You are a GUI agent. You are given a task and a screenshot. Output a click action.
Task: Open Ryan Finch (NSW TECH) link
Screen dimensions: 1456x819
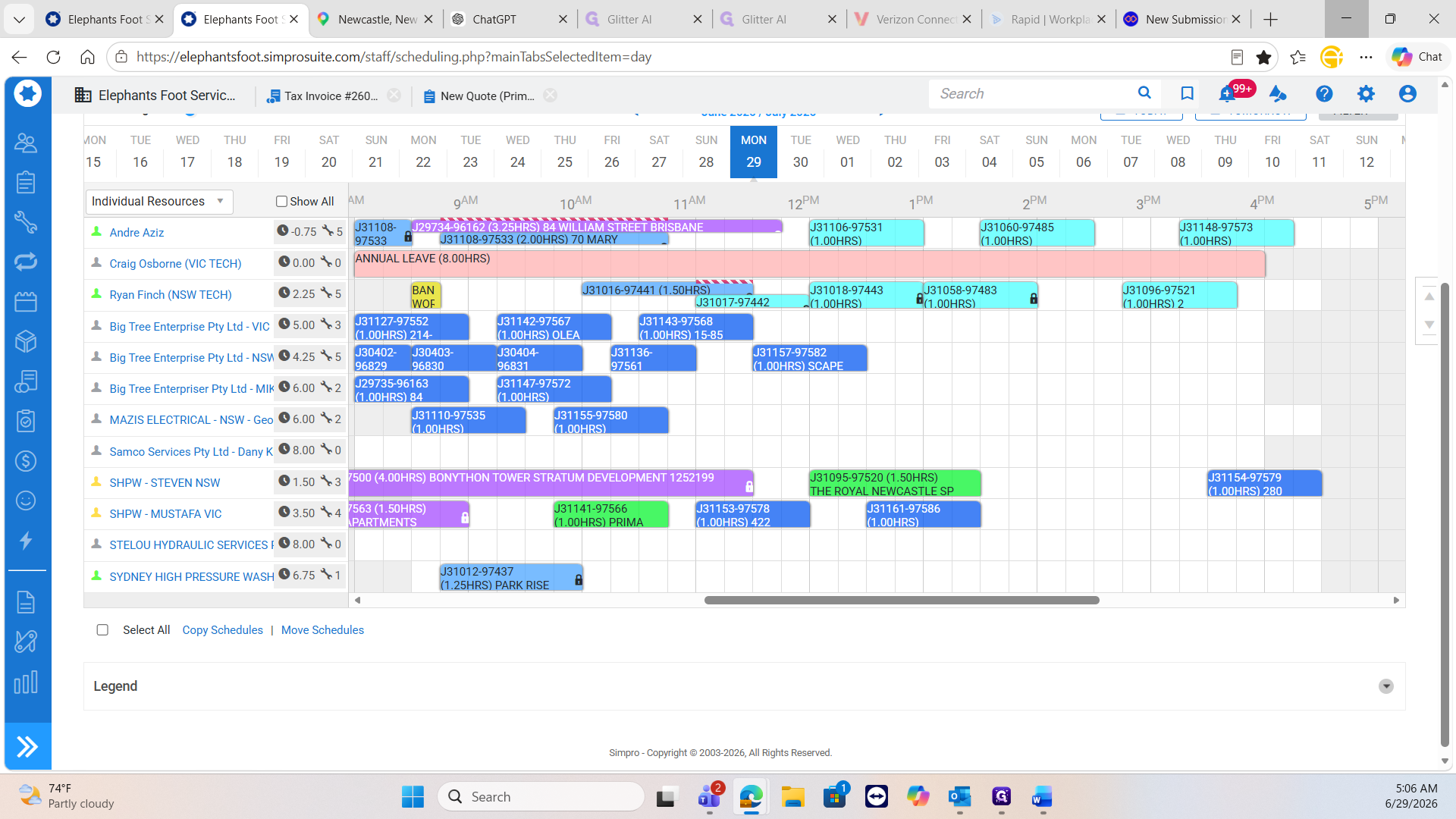coord(171,295)
